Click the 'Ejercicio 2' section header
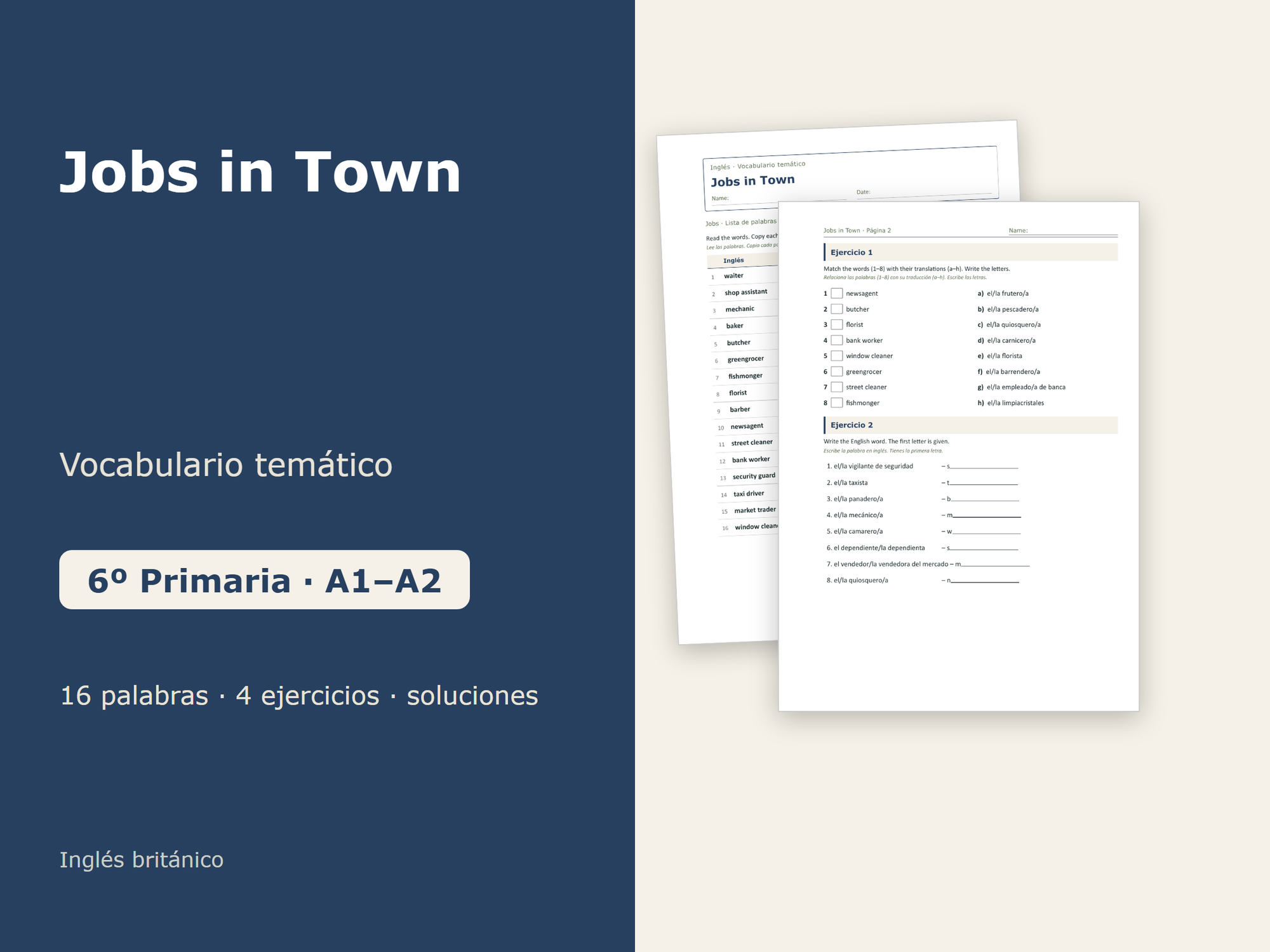 [971, 425]
